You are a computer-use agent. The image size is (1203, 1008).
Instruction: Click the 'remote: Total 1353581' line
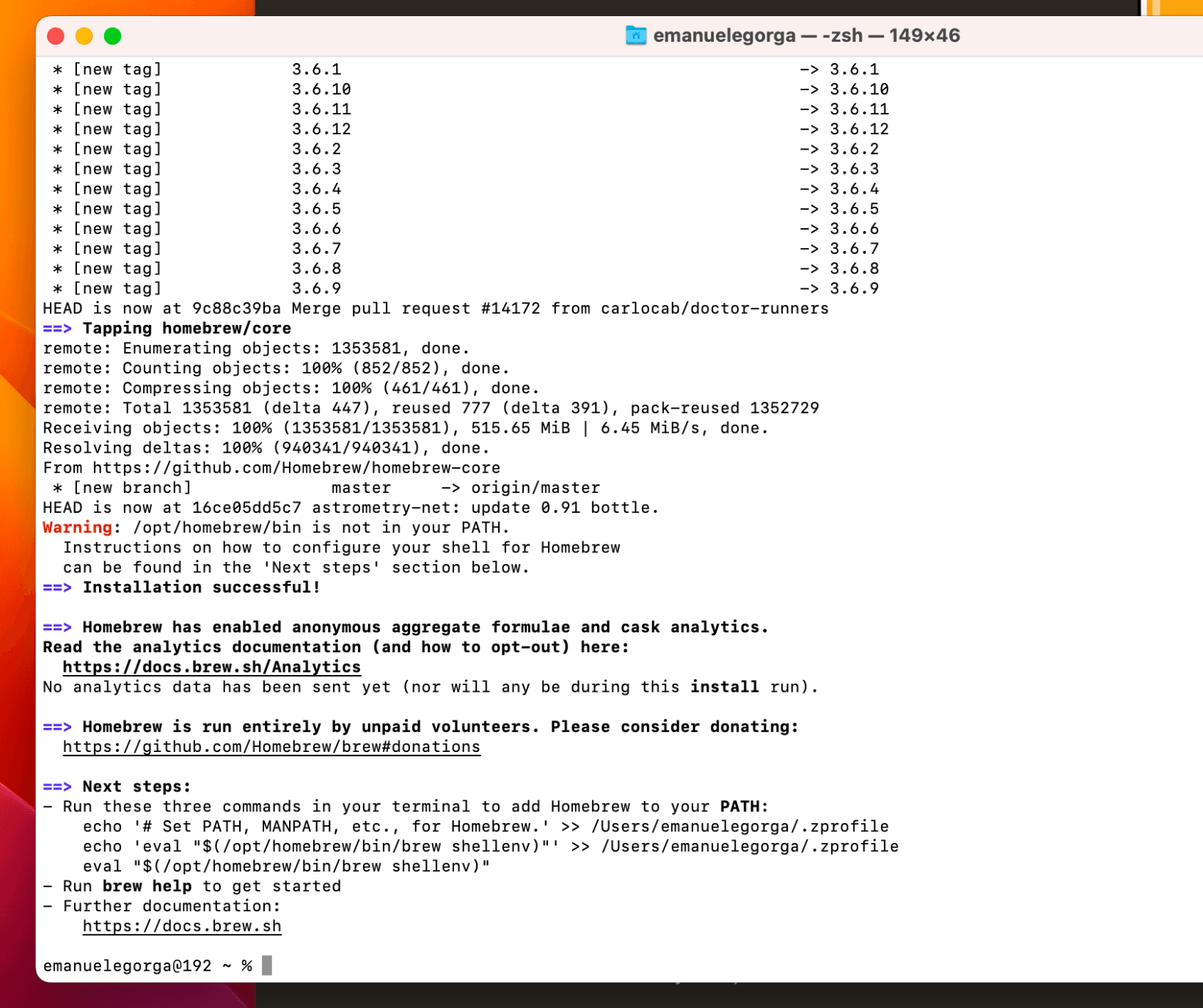tap(431, 408)
